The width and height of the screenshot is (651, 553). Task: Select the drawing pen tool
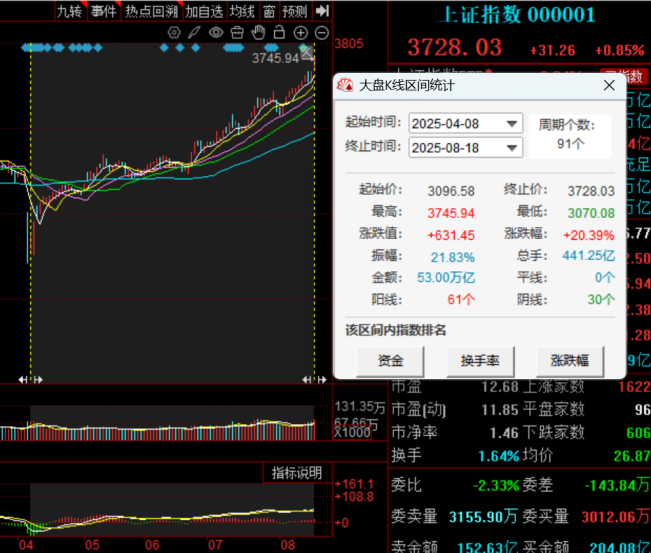[194, 32]
